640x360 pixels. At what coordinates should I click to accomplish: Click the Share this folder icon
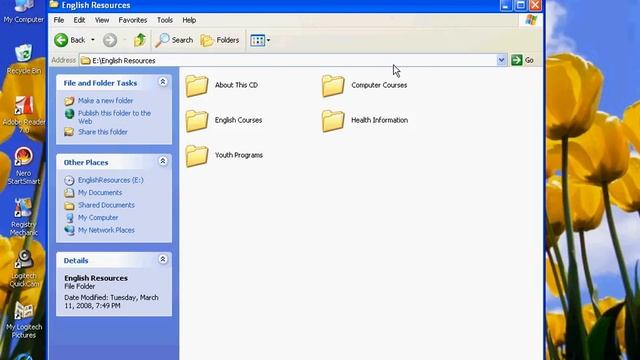point(69,132)
